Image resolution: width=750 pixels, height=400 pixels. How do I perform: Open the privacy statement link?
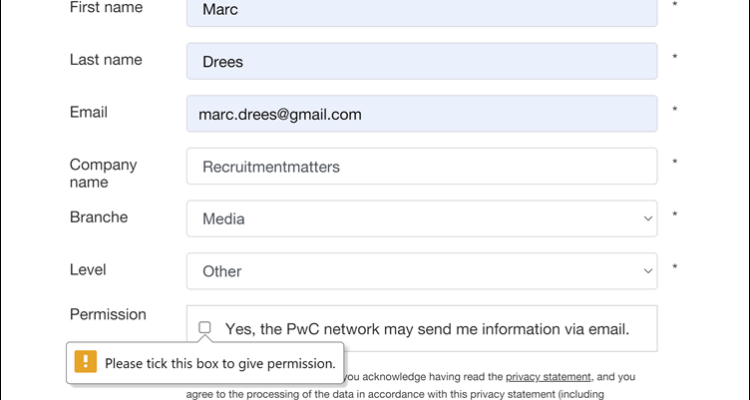549,377
